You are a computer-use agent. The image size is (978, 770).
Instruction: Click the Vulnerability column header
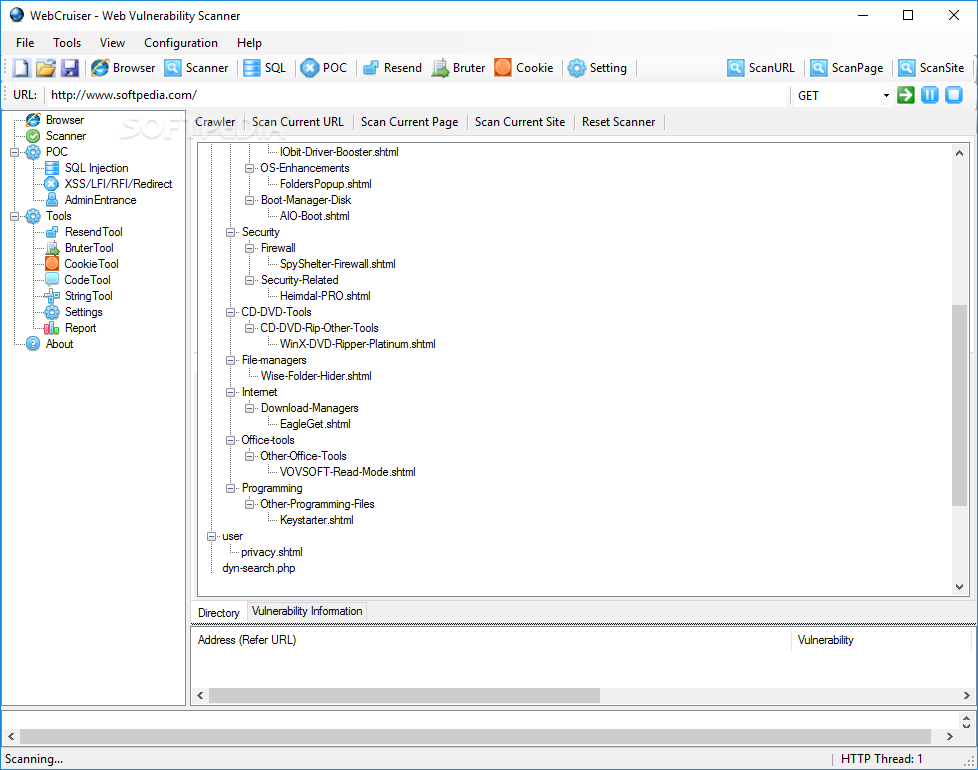[x=881, y=640]
